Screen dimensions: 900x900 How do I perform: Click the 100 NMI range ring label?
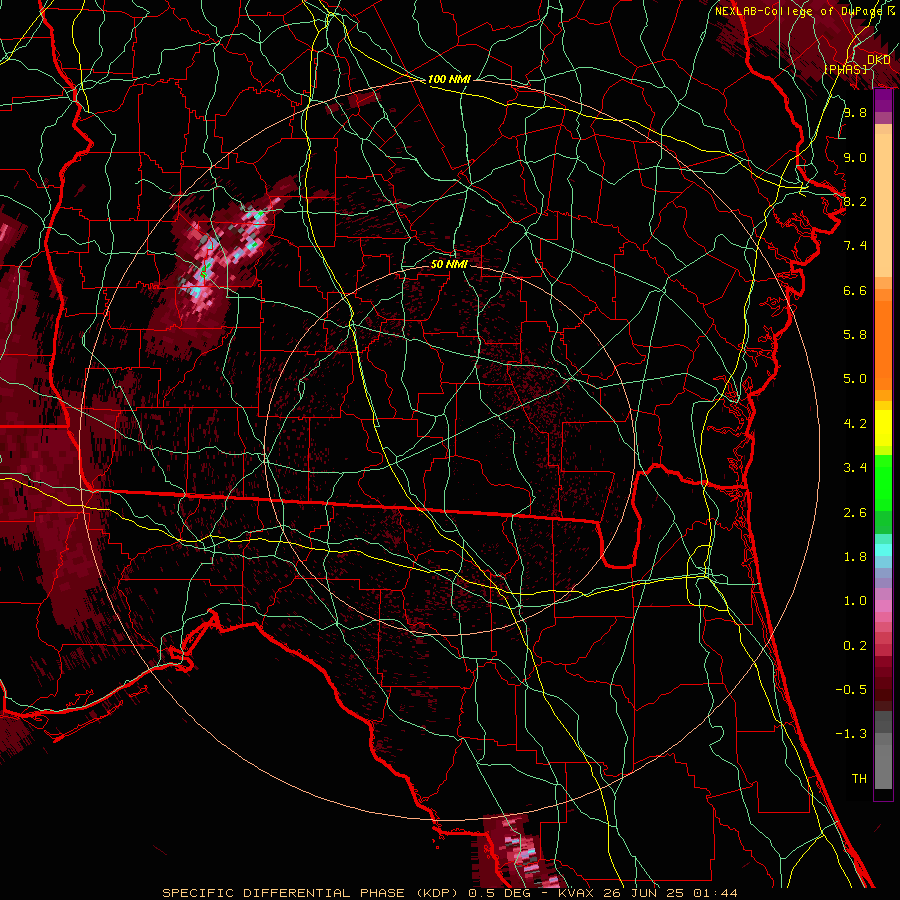[x=449, y=79]
